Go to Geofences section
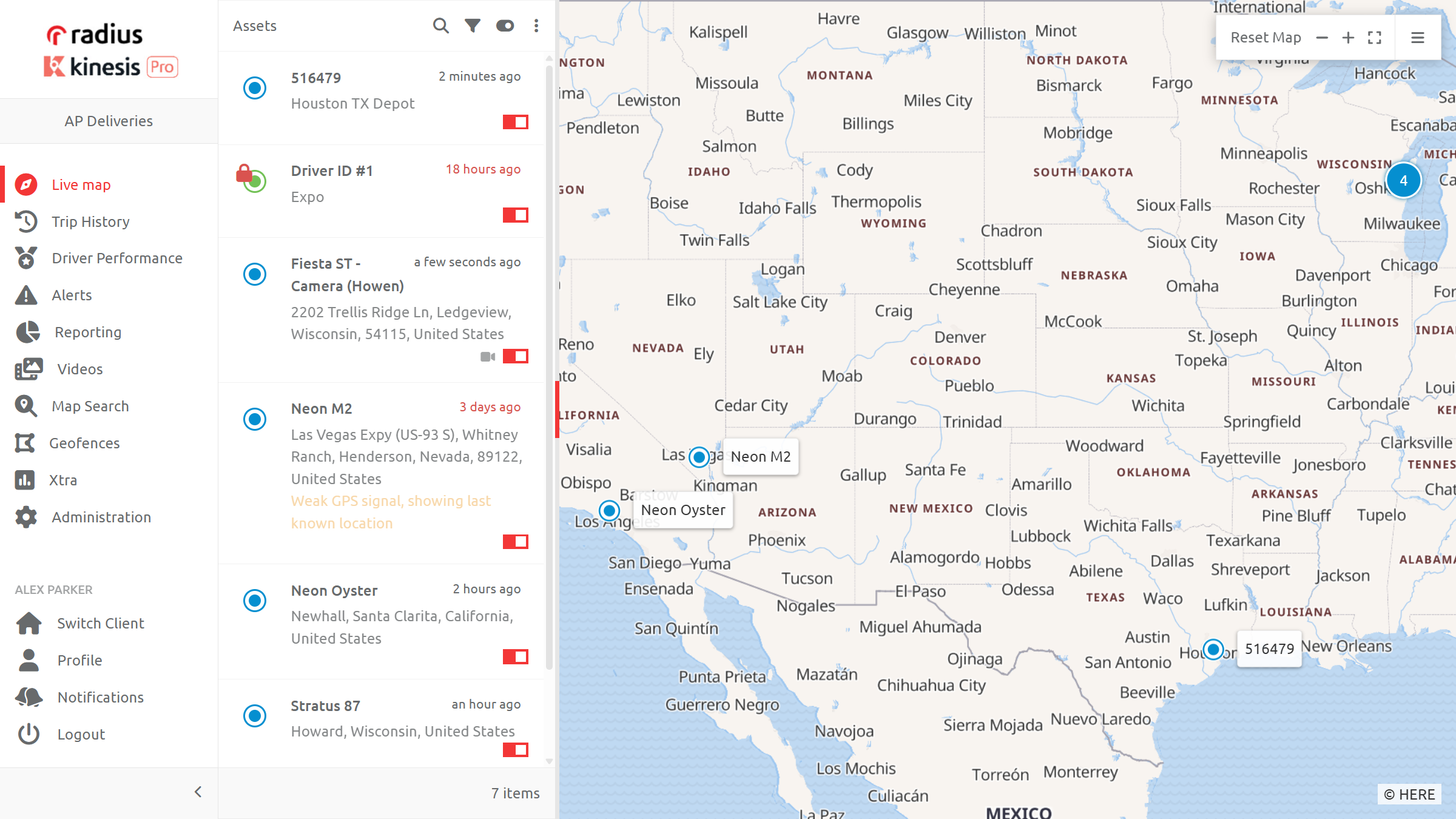Image resolution: width=1456 pixels, height=819 pixels. 84,443
